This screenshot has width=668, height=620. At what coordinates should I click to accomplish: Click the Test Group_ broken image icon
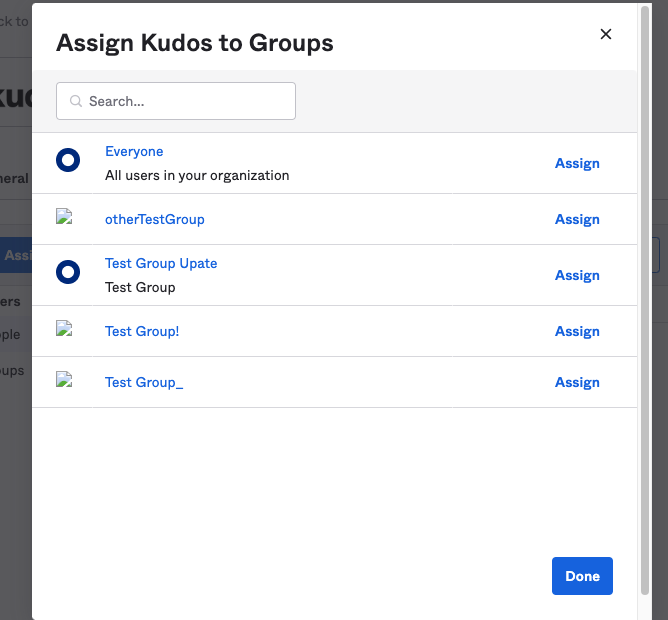point(64,379)
